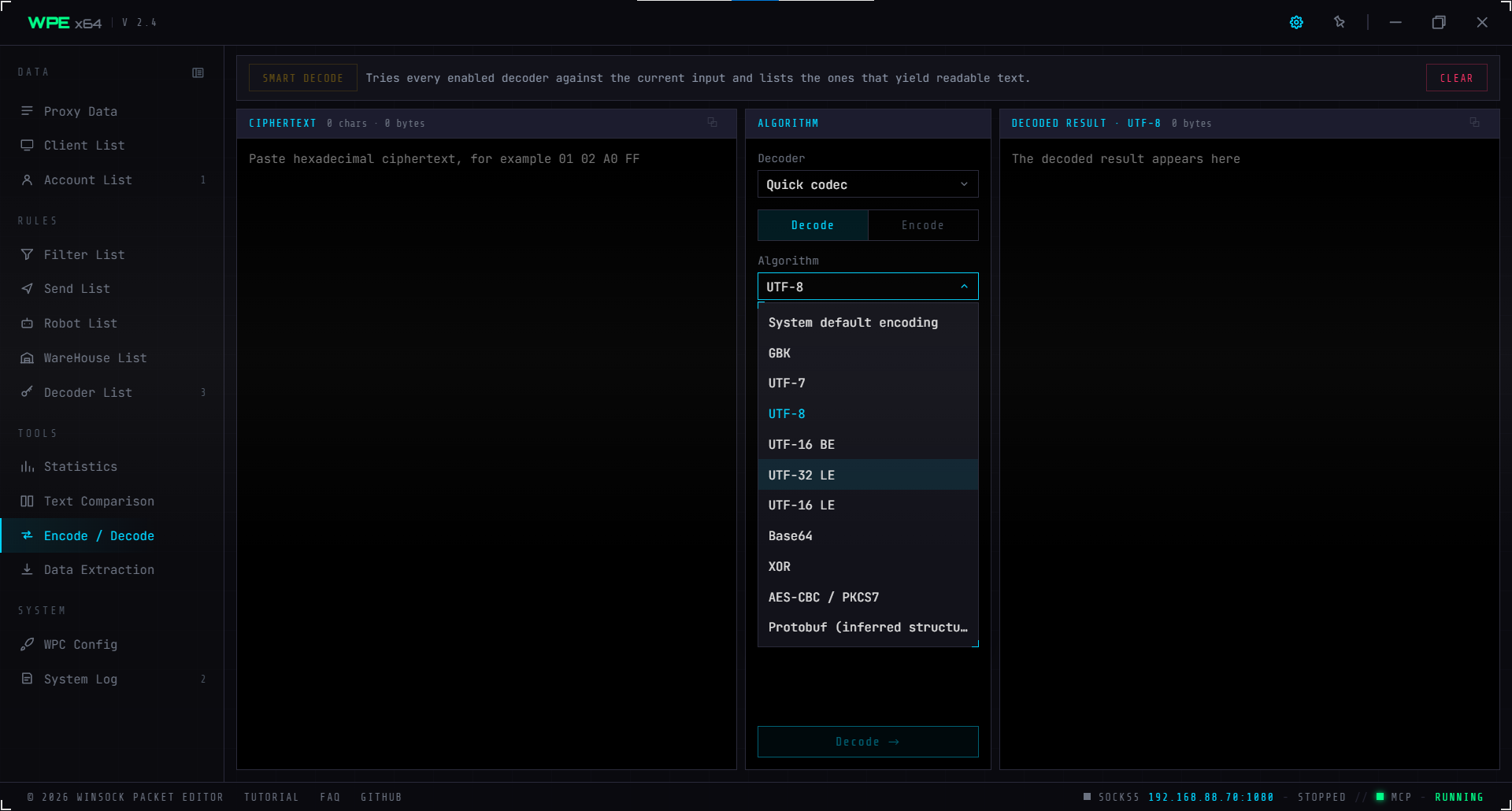The image size is (1512, 811).
Task: Collapse the sidebar using the Data panel icon
Action: pos(198,72)
